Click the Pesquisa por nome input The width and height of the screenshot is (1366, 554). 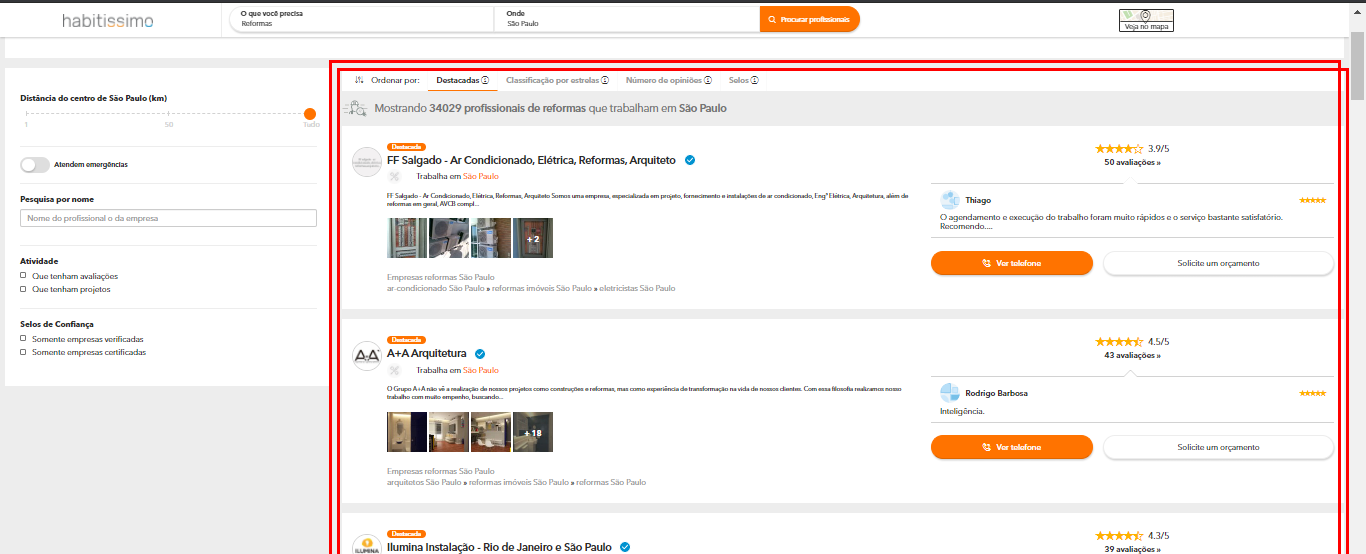[x=169, y=218]
